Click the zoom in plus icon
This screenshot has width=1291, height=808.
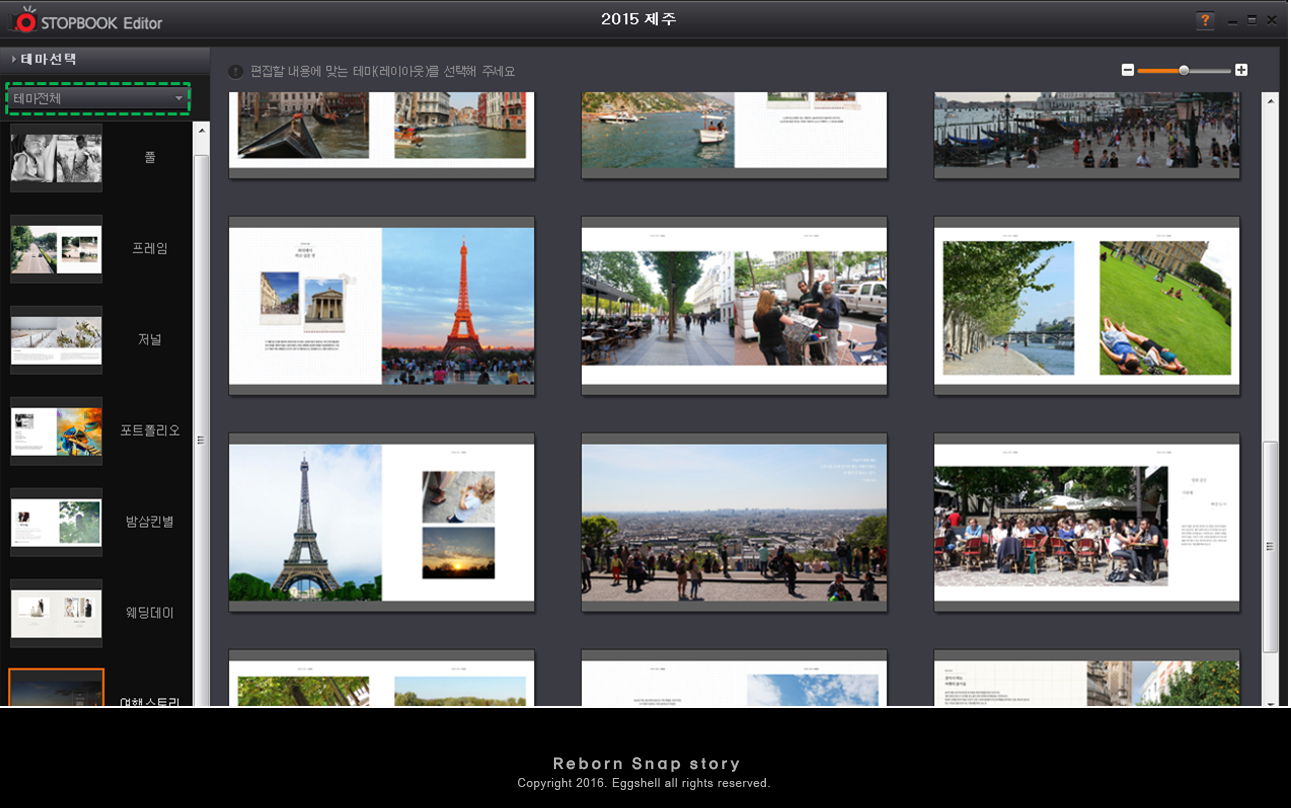pyautogui.click(x=1241, y=70)
